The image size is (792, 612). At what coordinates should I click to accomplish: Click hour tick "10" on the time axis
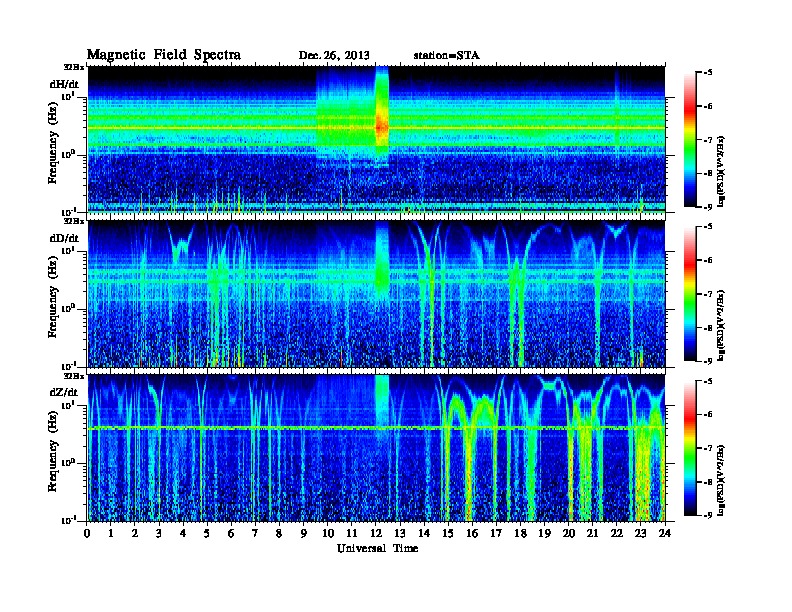328,533
